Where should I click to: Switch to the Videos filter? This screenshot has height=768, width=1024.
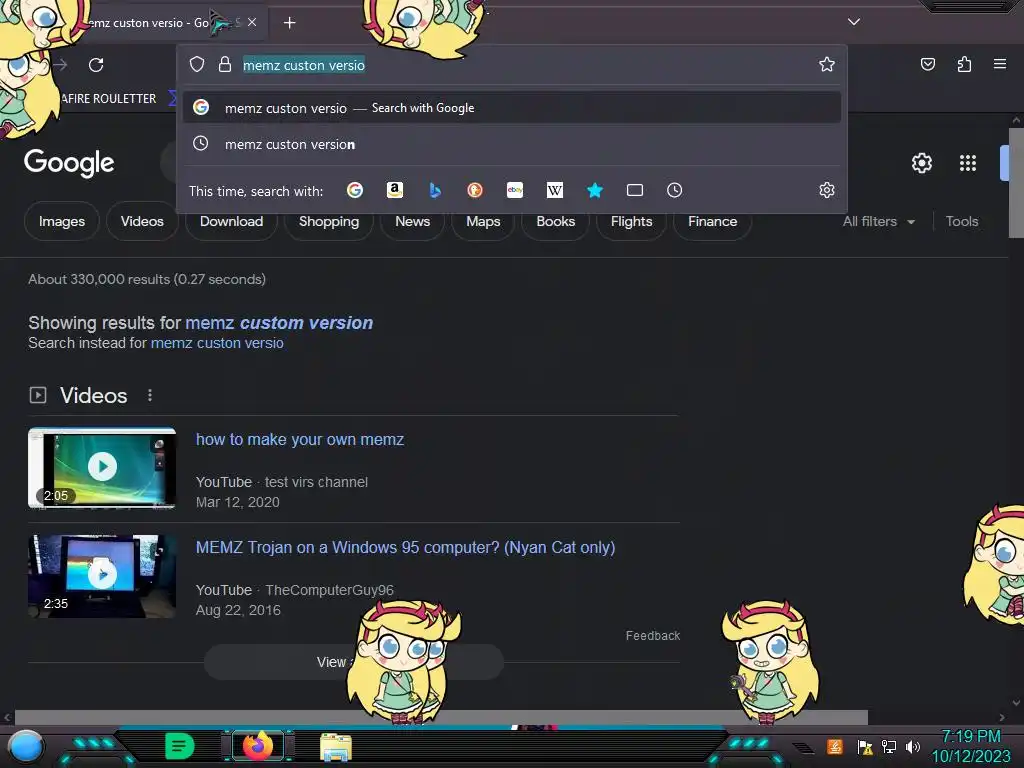click(142, 221)
